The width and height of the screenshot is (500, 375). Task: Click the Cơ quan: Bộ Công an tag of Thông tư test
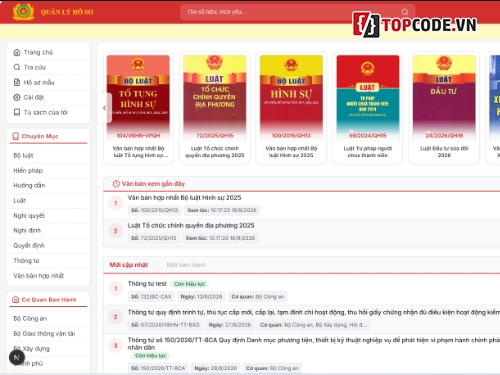click(x=258, y=297)
